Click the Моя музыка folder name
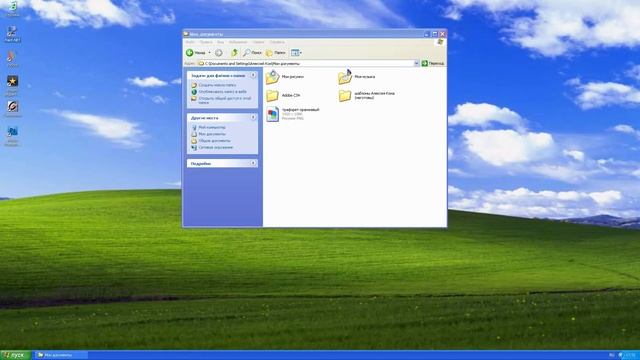640x360 pixels. pos(364,77)
